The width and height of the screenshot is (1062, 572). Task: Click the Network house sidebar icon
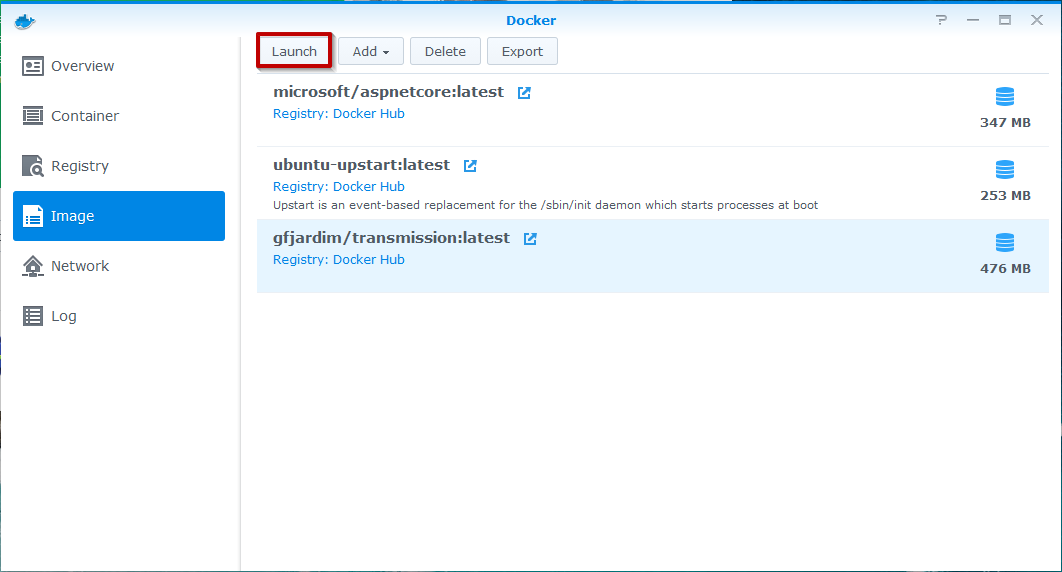pyautogui.click(x=33, y=266)
